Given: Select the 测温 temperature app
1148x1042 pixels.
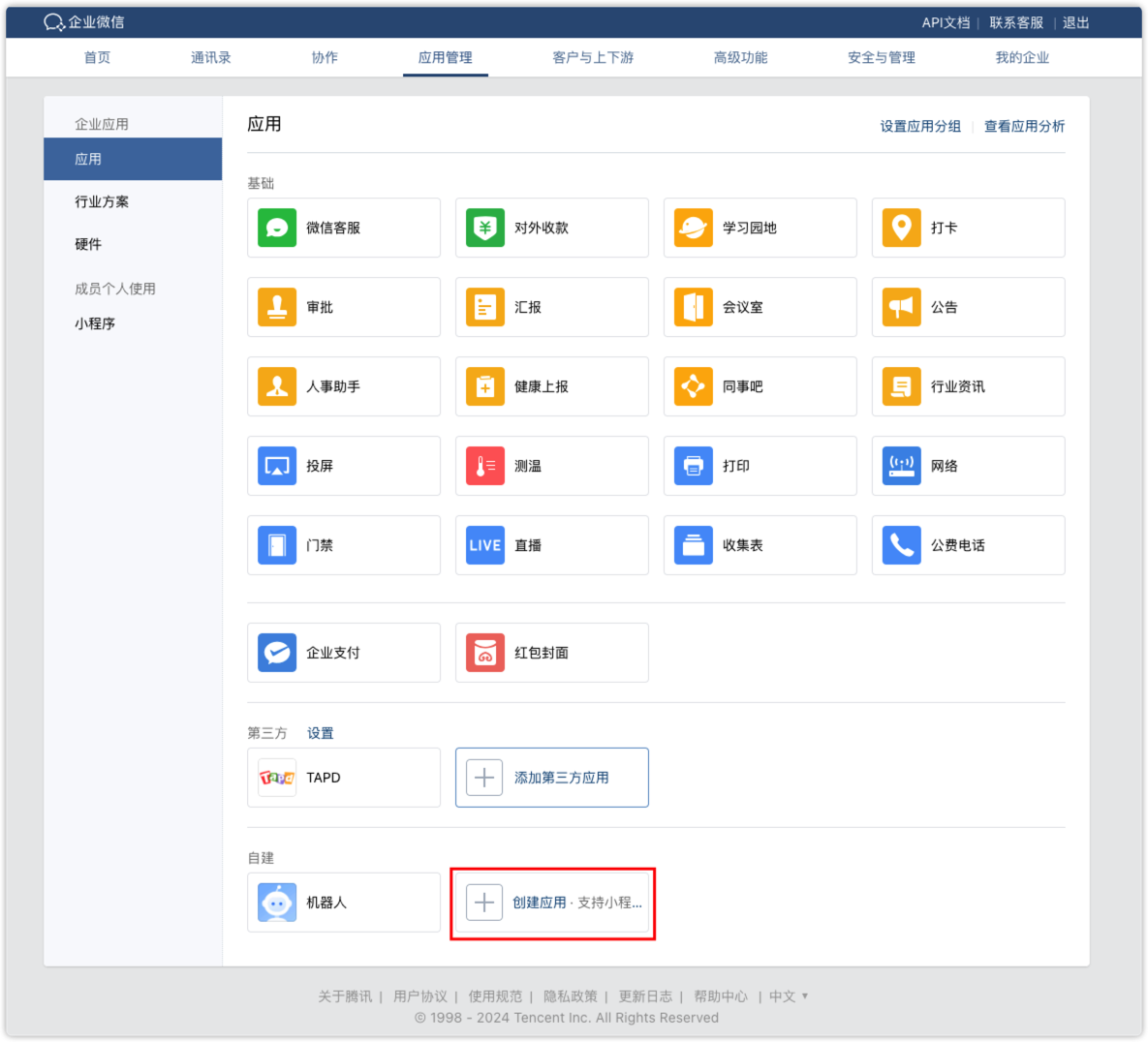Looking at the screenshot, I should 552,466.
